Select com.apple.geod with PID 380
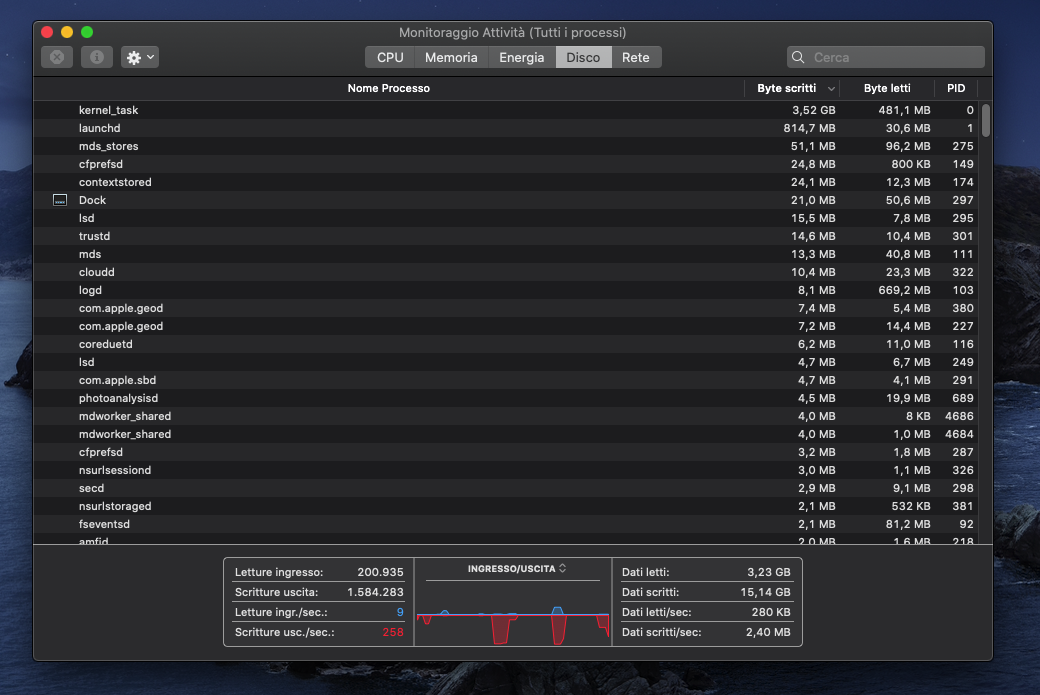Image resolution: width=1040 pixels, height=695 pixels. 507,308
